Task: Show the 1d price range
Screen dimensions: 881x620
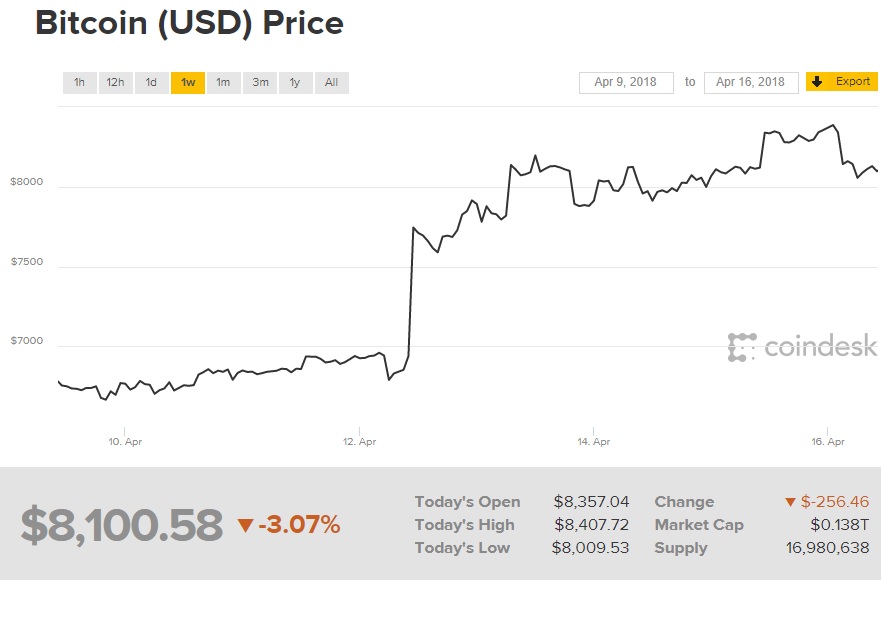Action: tap(151, 82)
